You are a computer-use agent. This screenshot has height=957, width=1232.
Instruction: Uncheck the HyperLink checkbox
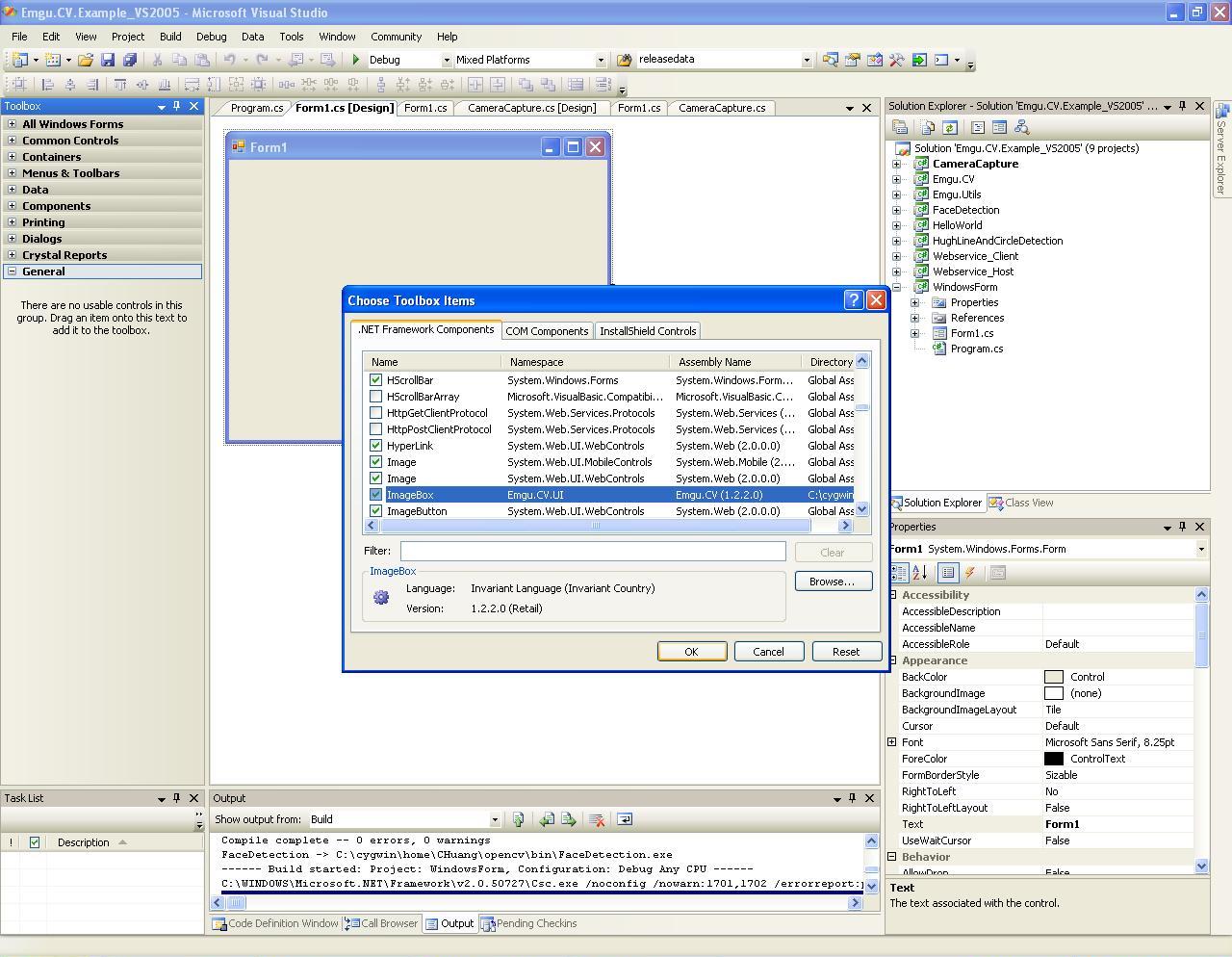click(x=375, y=446)
